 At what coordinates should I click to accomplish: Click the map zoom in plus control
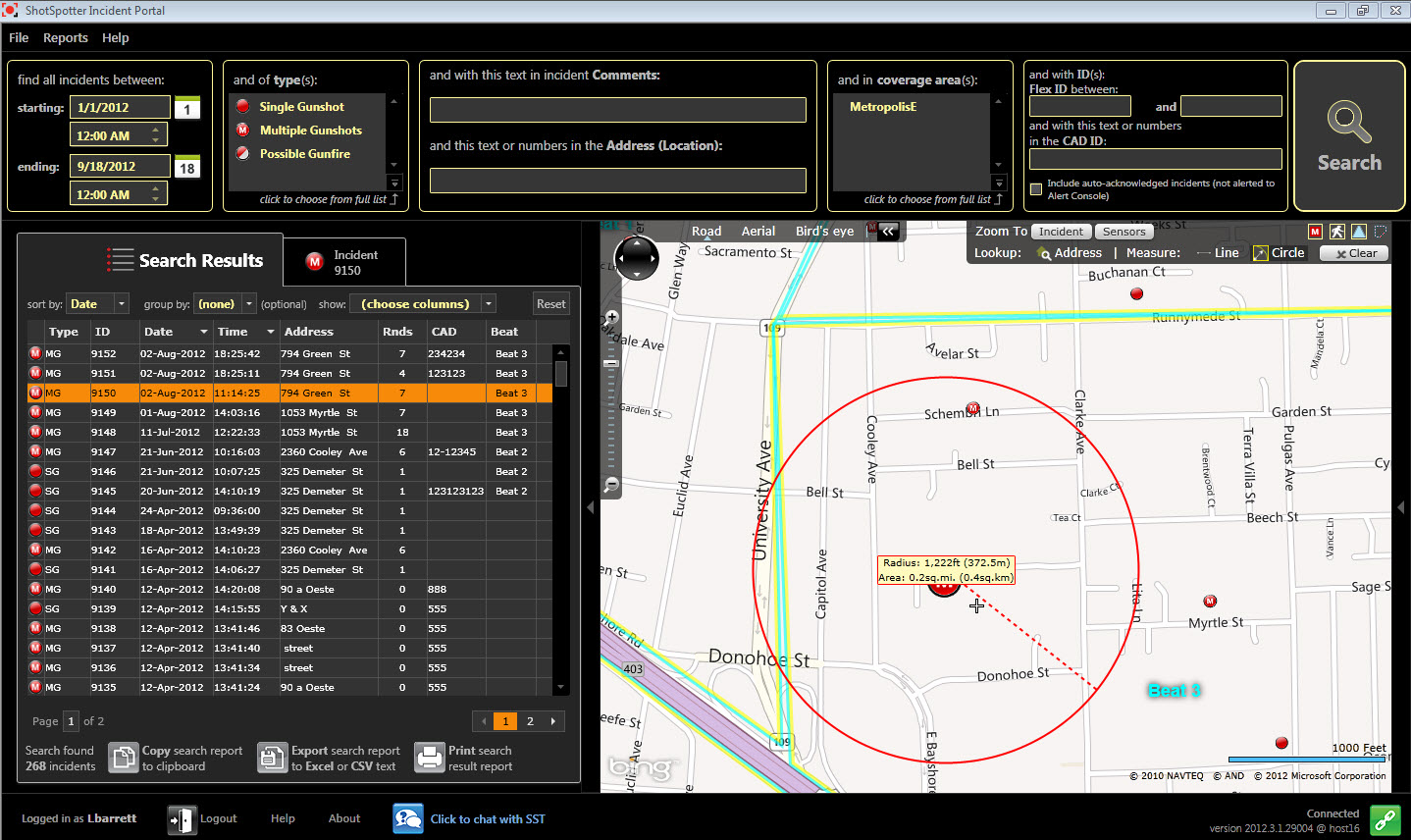pyautogui.click(x=611, y=318)
